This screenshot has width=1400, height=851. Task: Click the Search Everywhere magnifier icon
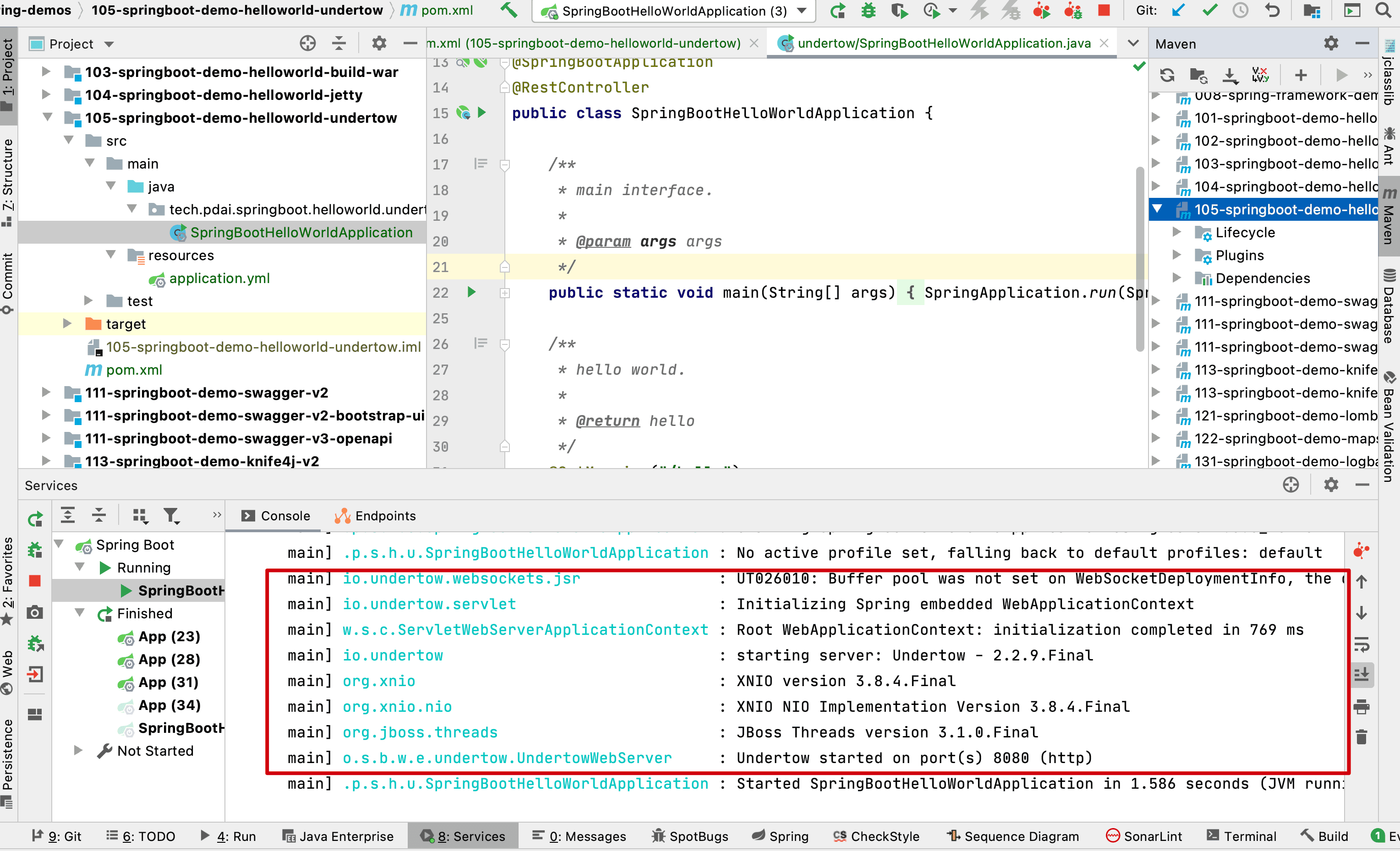click(x=1384, y=11)
